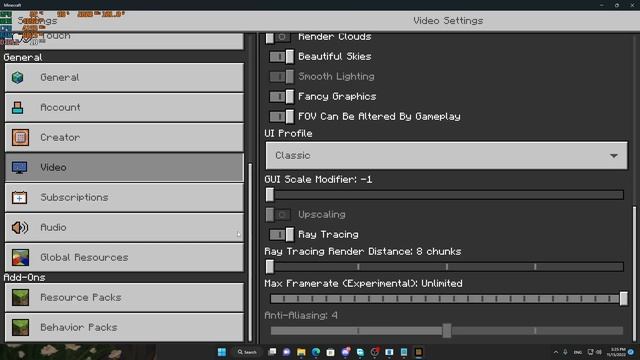Viewport: 640px width, 360px height.
Task: Disable Beautiful Skies toggle
Action: coord(281,56)
